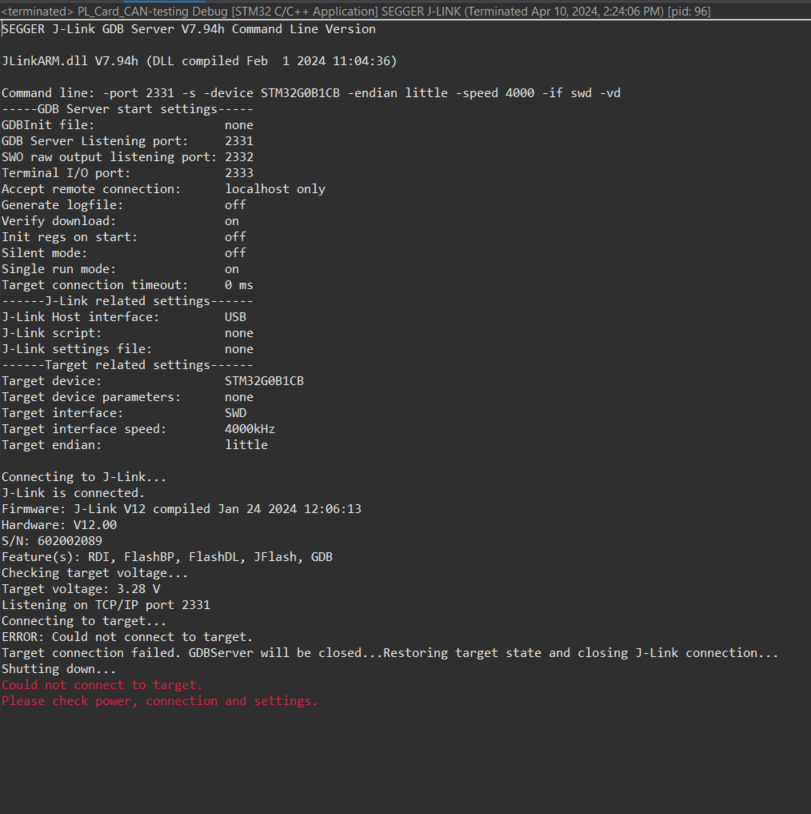811x814 pixels.
Task: Click the 'SWO raw output listening port' line
Action: 127,157
